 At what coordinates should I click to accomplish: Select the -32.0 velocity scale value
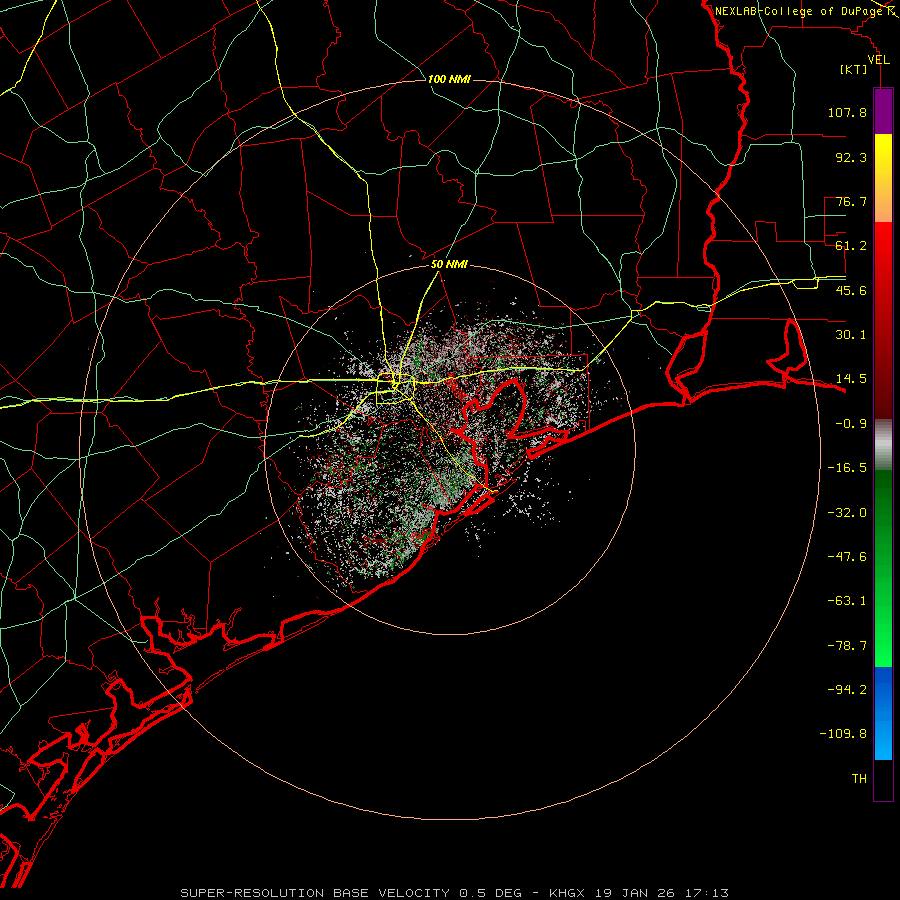pos(847,513)
